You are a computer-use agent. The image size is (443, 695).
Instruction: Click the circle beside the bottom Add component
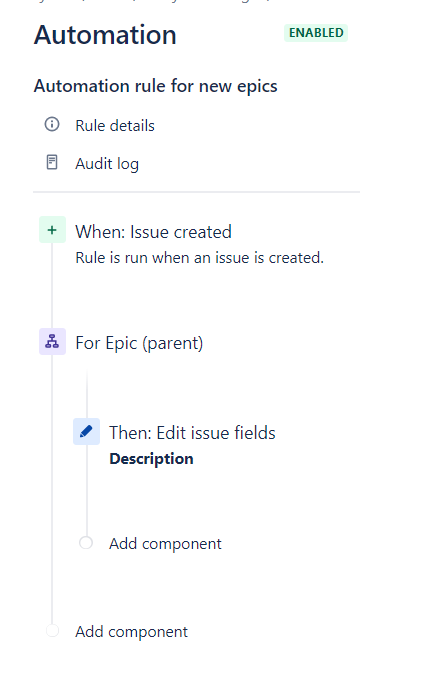point(52,631)
